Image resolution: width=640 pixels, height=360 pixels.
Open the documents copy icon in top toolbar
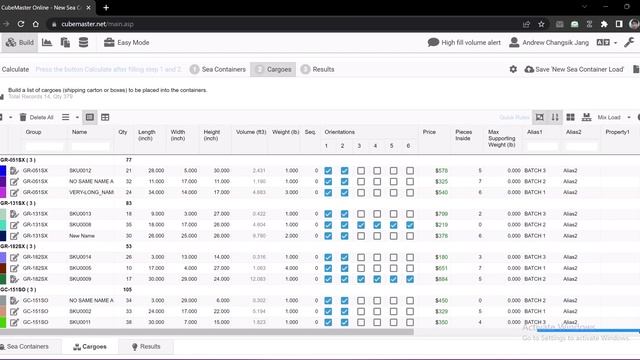65,42
